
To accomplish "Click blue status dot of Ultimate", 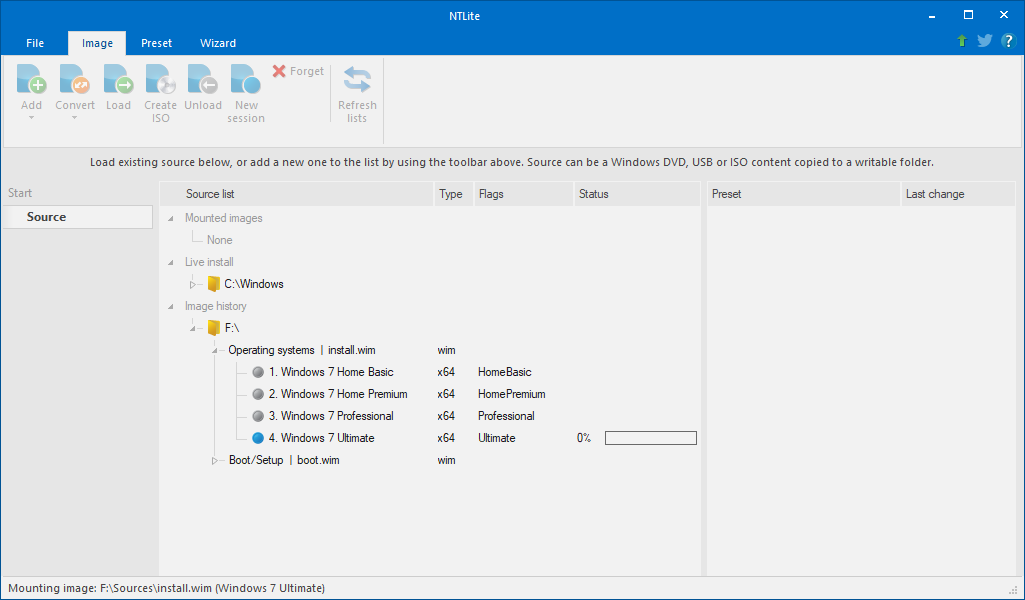I will 258,438.
